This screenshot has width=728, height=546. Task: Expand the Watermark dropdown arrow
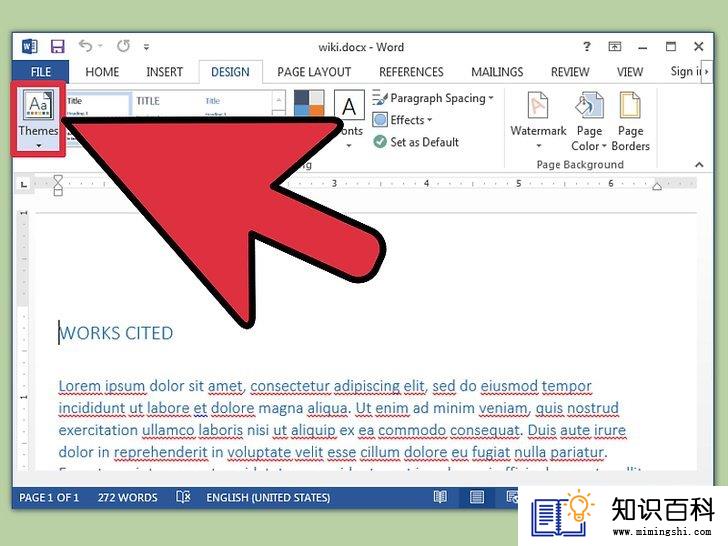pos(539,146)
